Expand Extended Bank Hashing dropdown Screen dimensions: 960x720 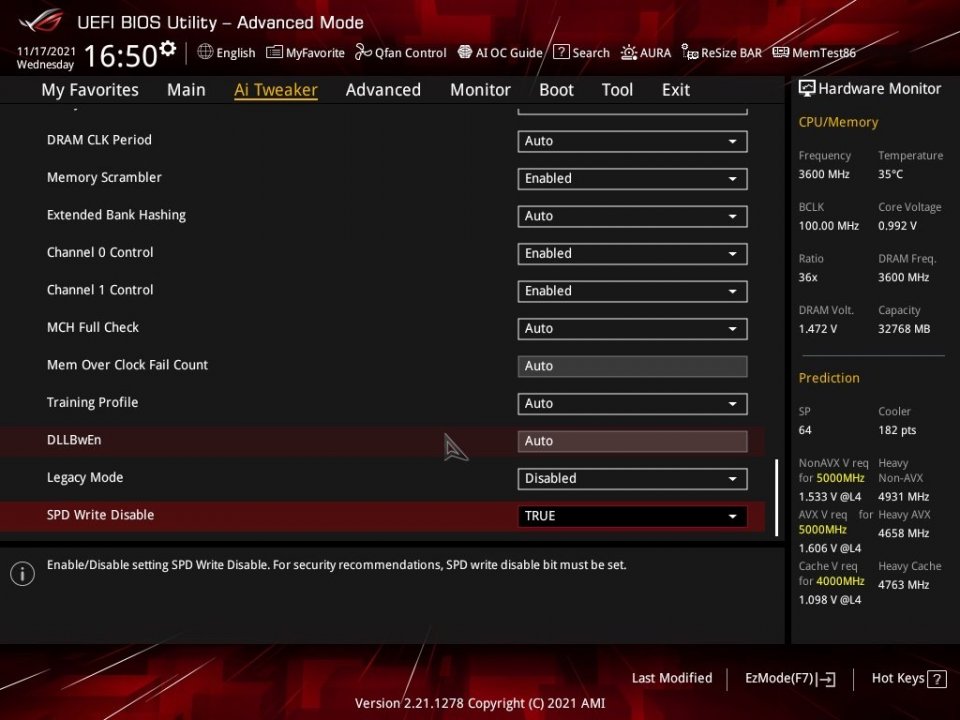point(632,216)
